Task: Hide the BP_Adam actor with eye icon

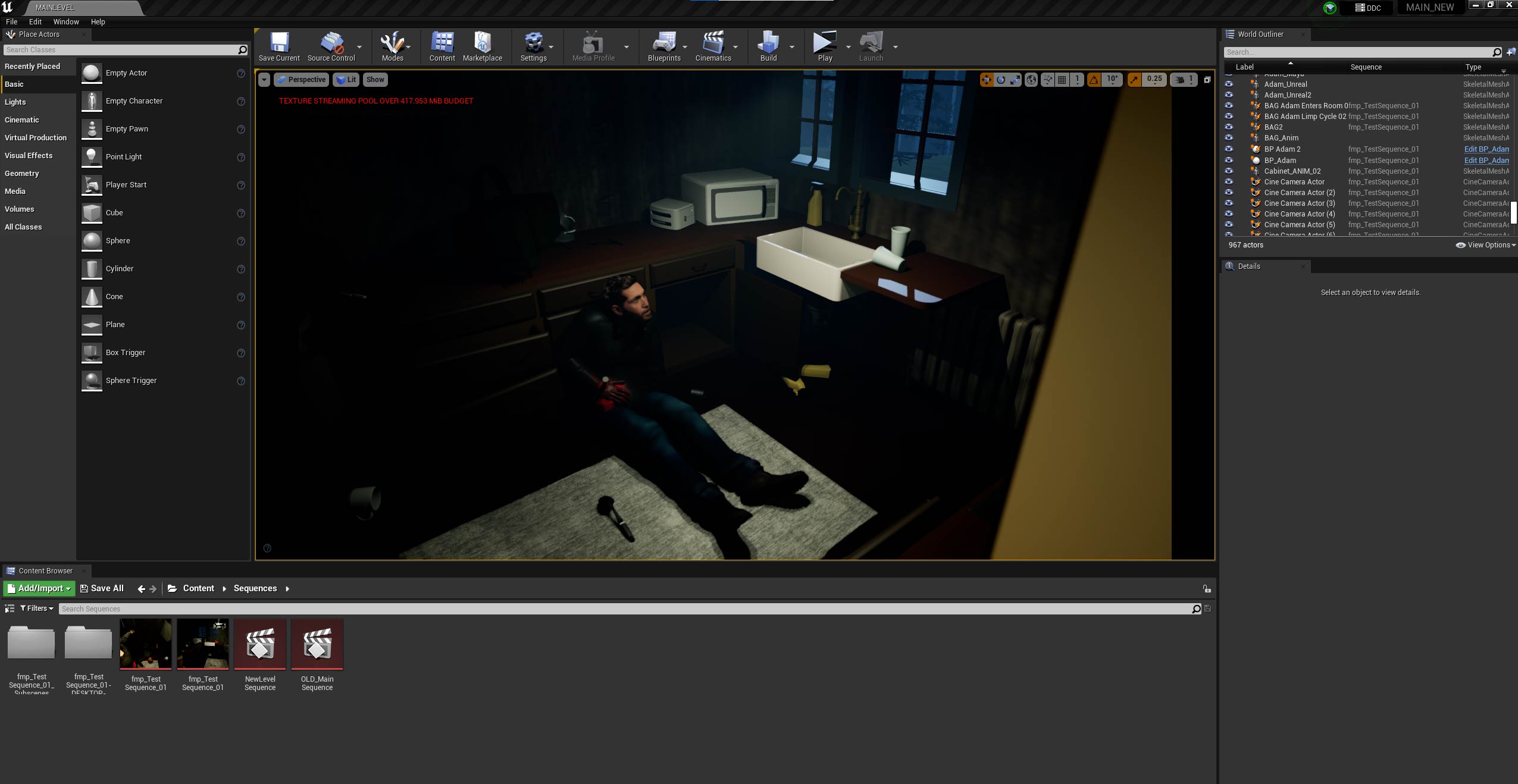Action: [1229, 160]
